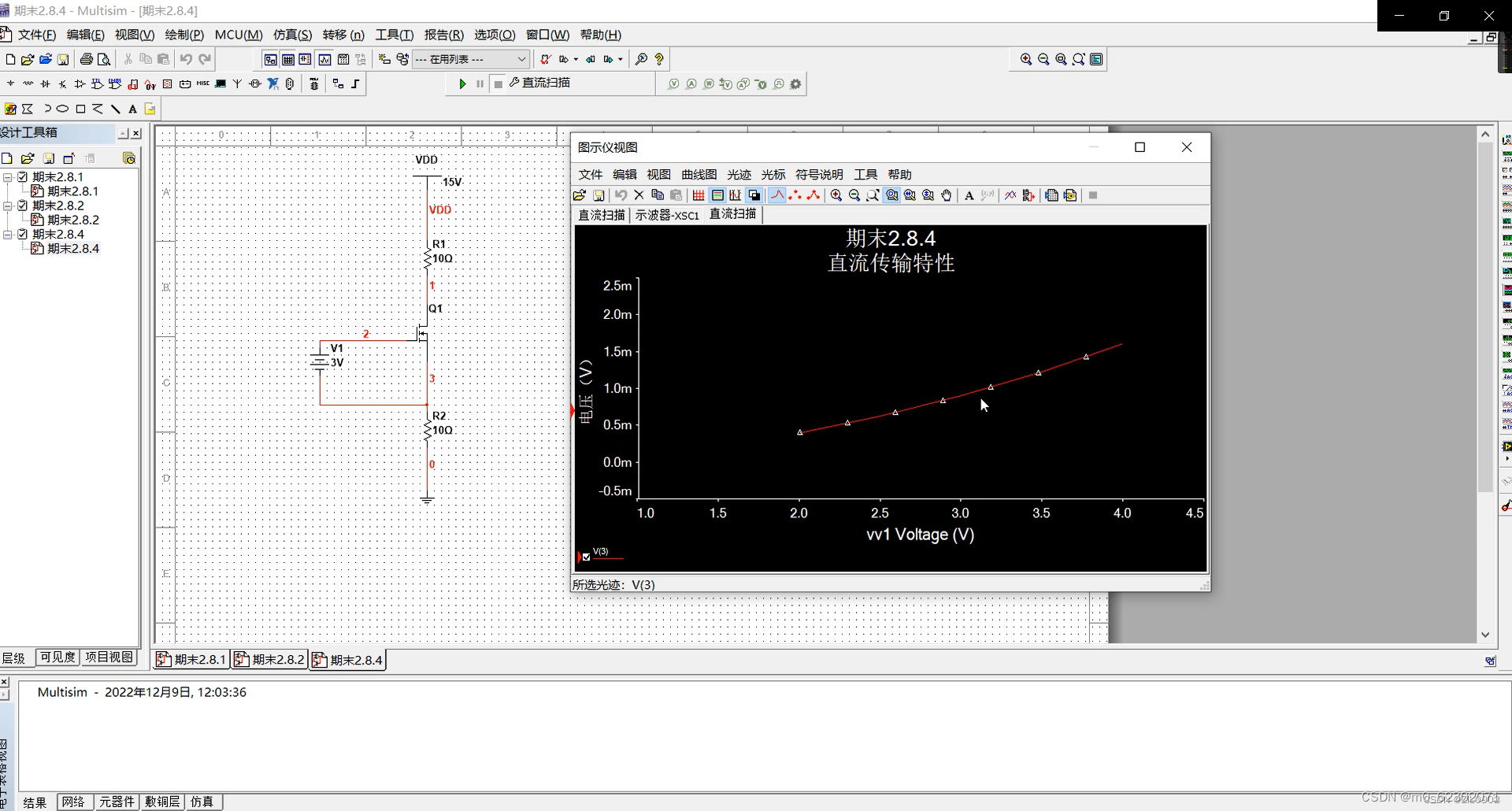Collapse the 期末2.8.4 tree node
The width and height of the screenshot is (1512, 811).
click(x=8, y=234)
